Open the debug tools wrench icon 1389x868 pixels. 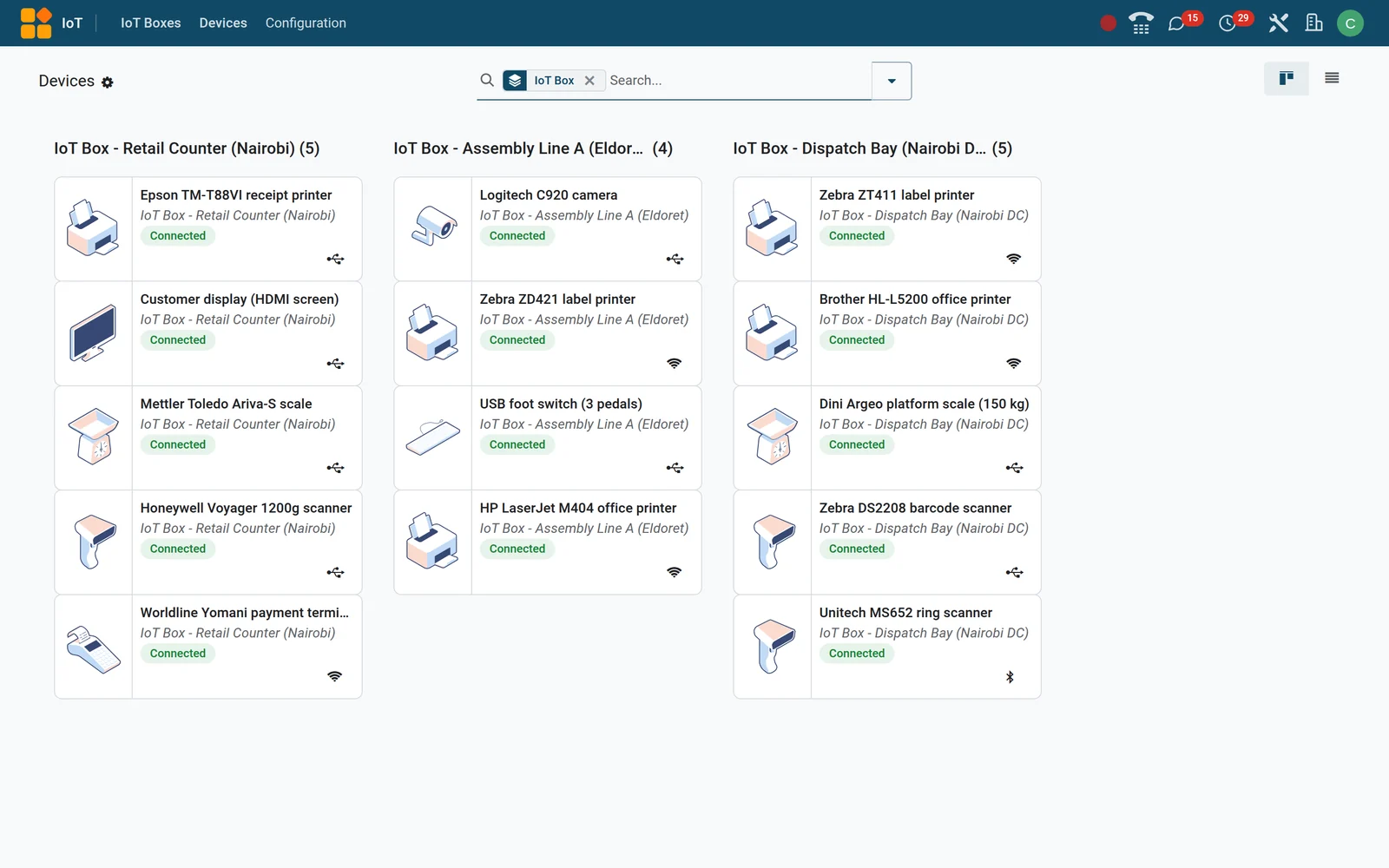click(x=1278, y=23)
